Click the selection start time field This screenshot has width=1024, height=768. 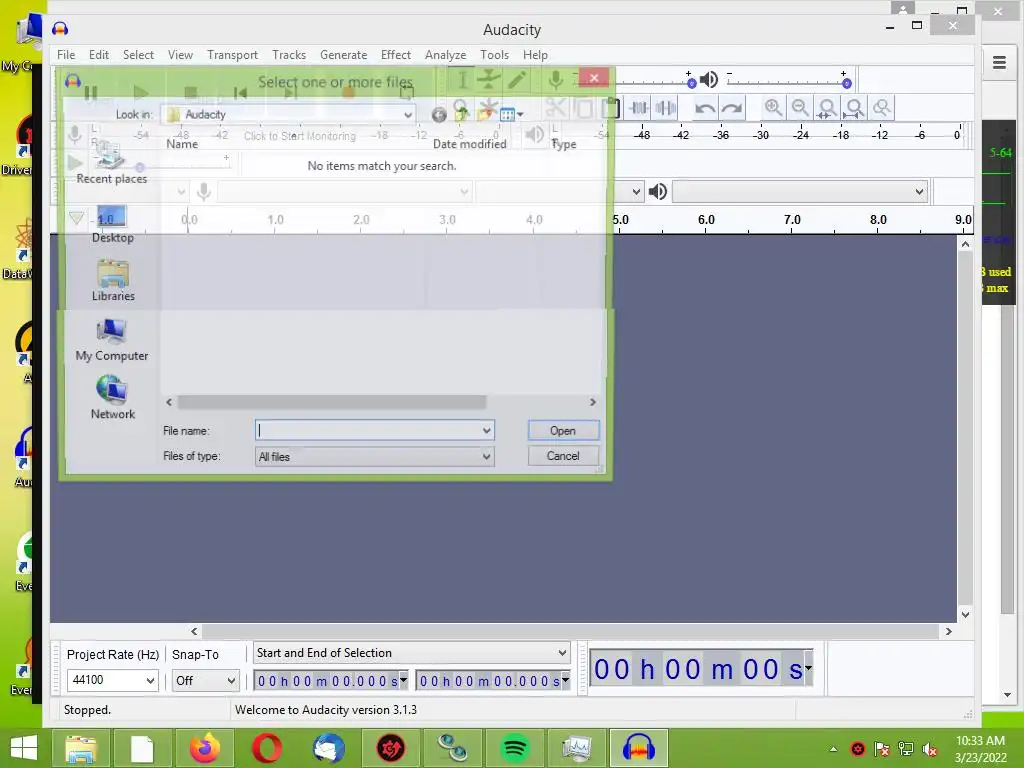(330, 681)
